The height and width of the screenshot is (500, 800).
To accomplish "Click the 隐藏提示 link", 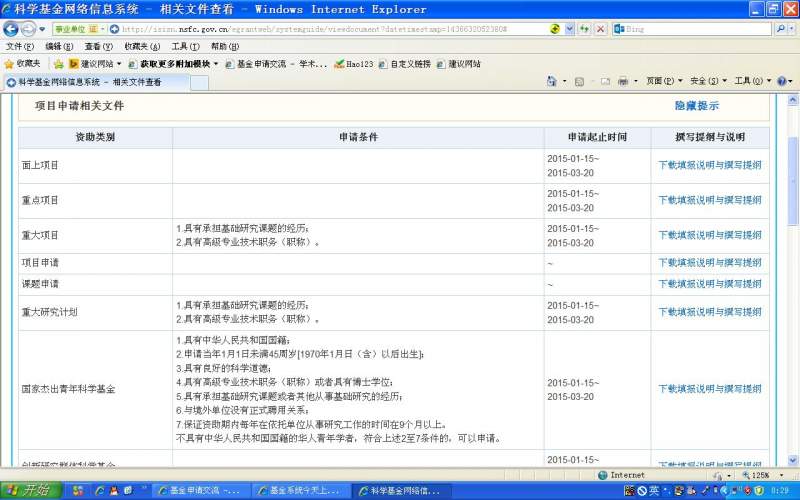I will [x=696, y=106].
